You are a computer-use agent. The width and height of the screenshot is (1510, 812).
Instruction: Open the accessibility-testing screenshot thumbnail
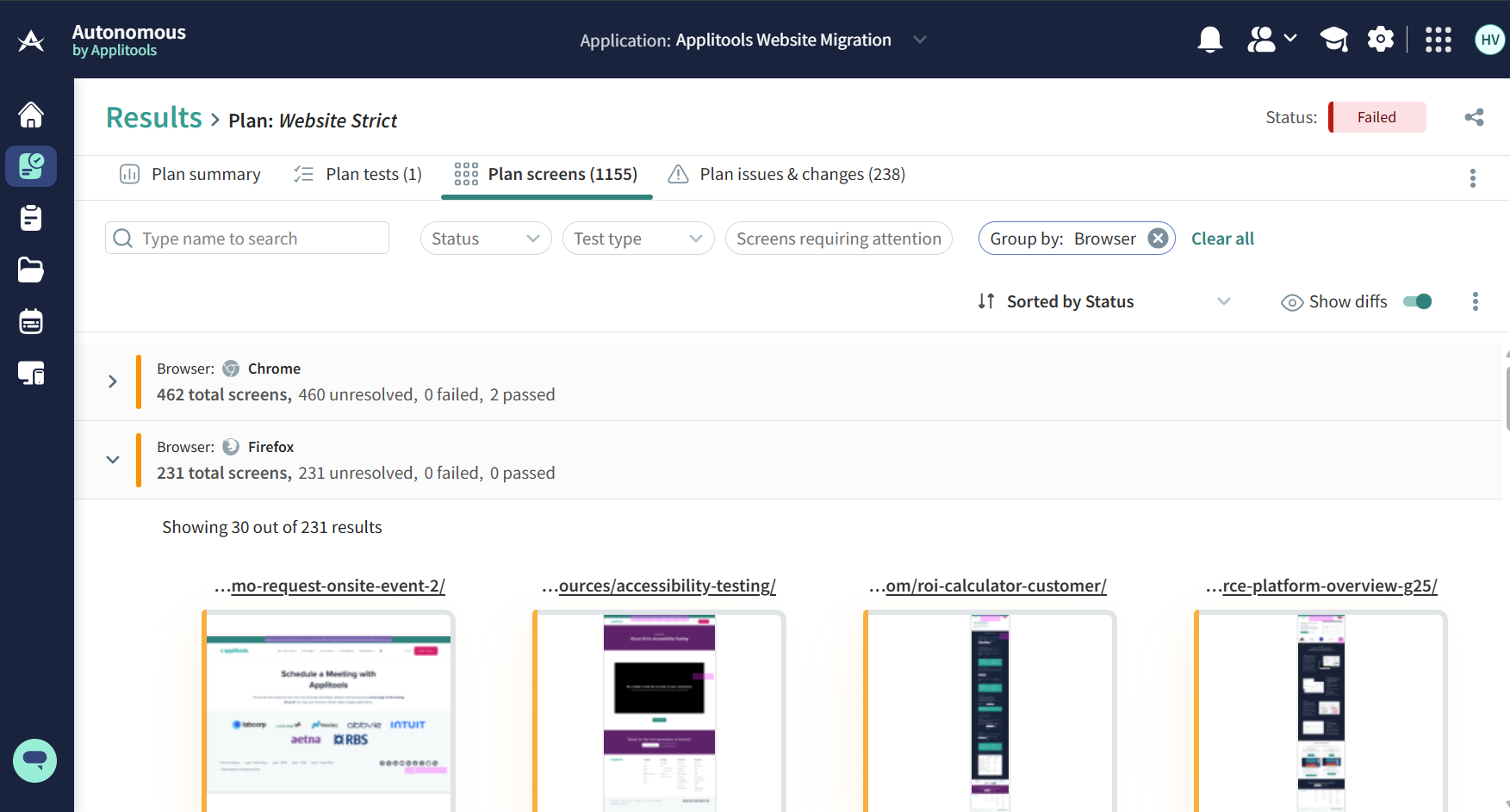pos(659,711)
